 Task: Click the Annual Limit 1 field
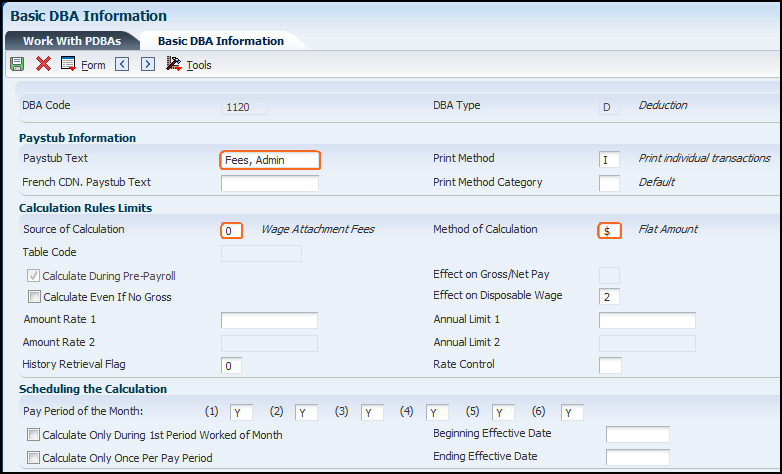click(647, 320)
